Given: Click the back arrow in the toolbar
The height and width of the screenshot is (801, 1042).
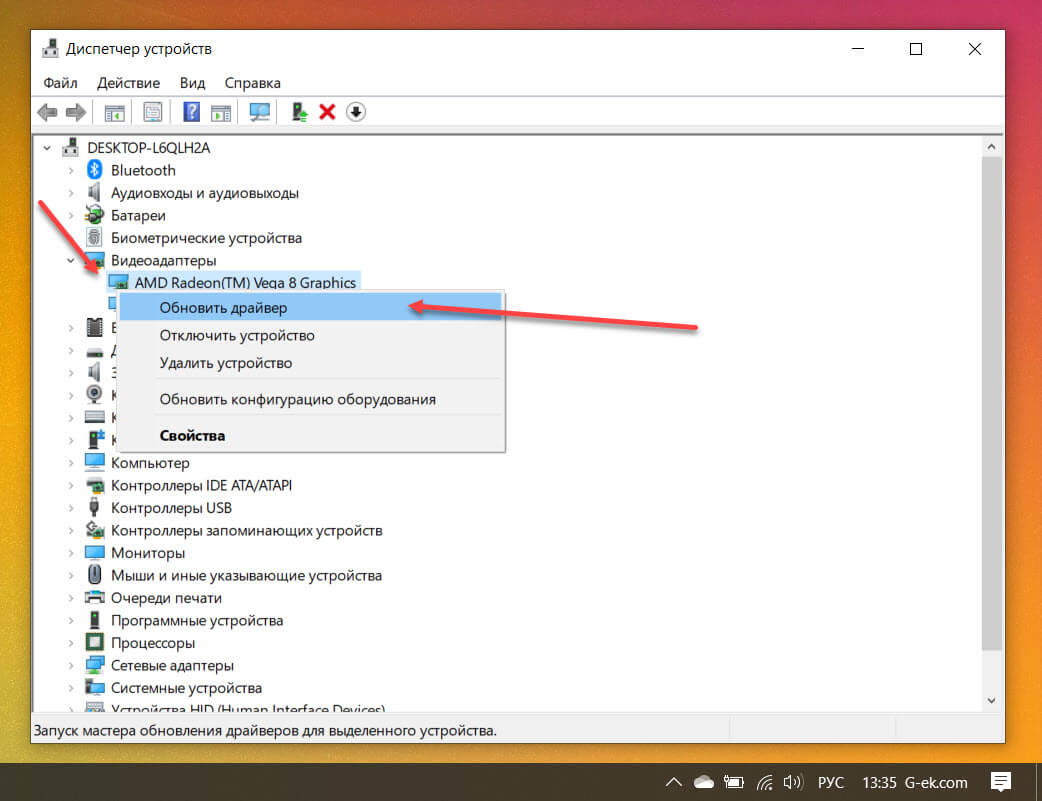Looking at the screenshot, I should point(47,112).
